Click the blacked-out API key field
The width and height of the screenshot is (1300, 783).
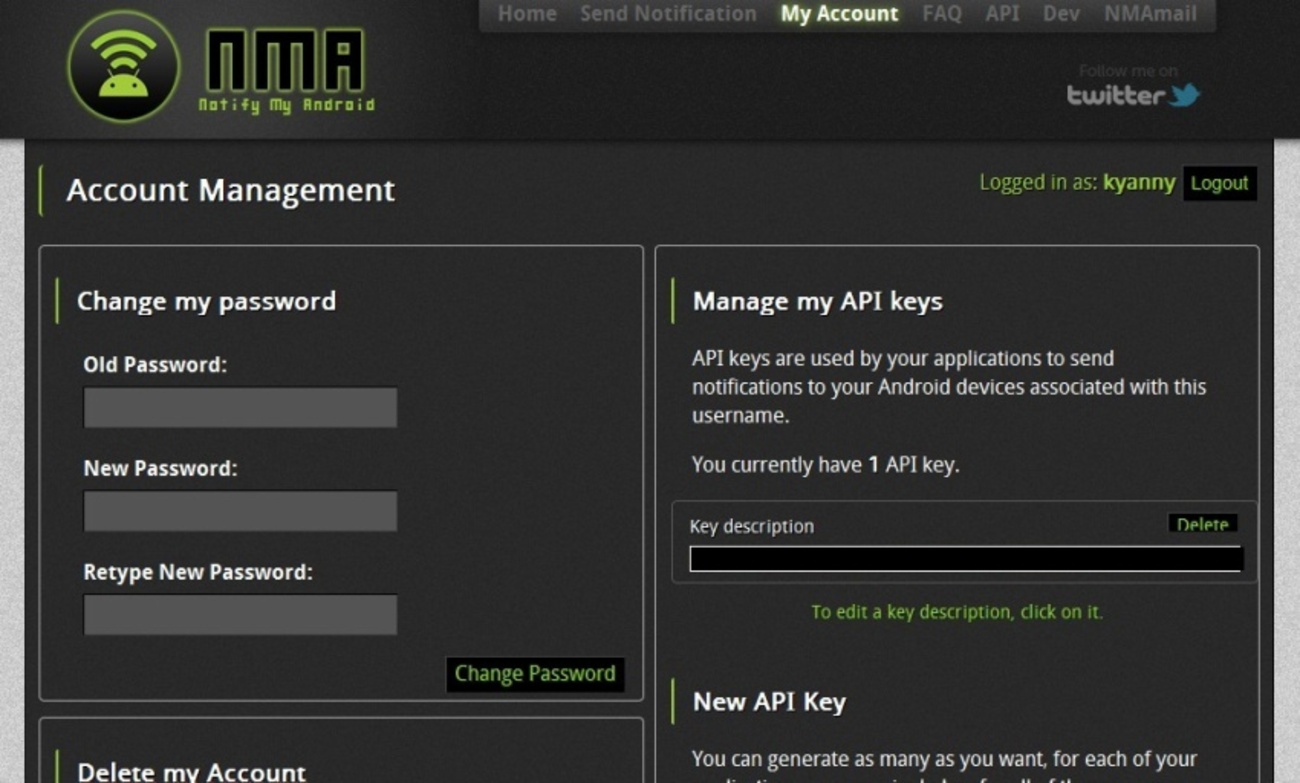[x=966, y=559]
